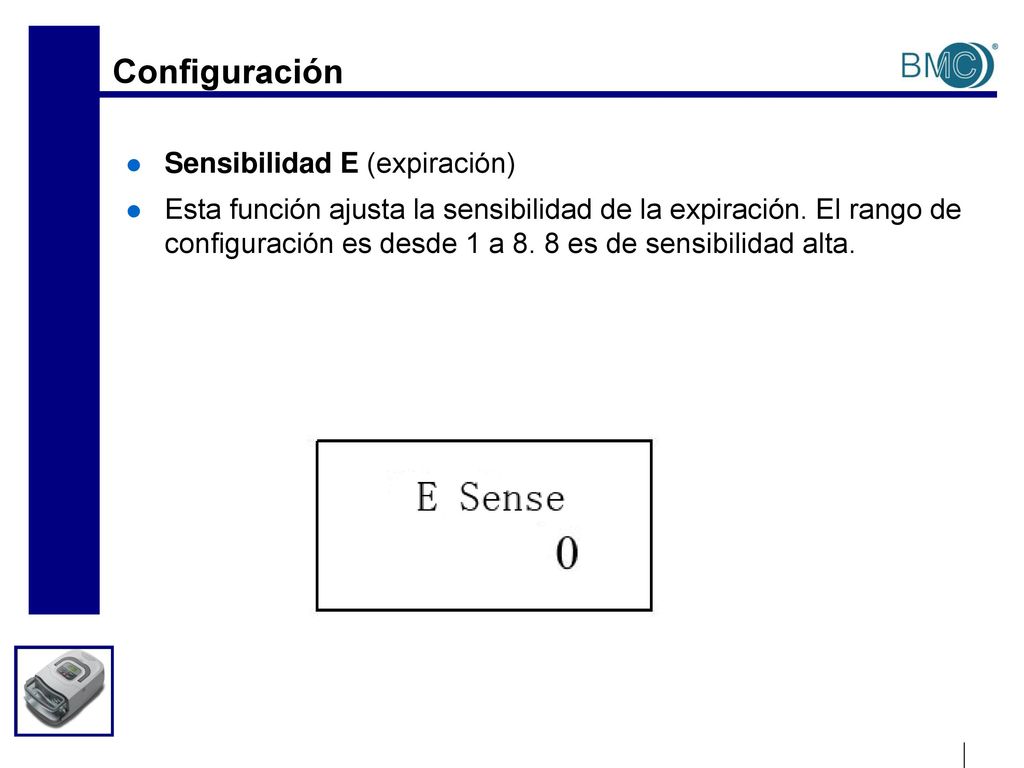Click the BMC logo

tap(948, 65)
